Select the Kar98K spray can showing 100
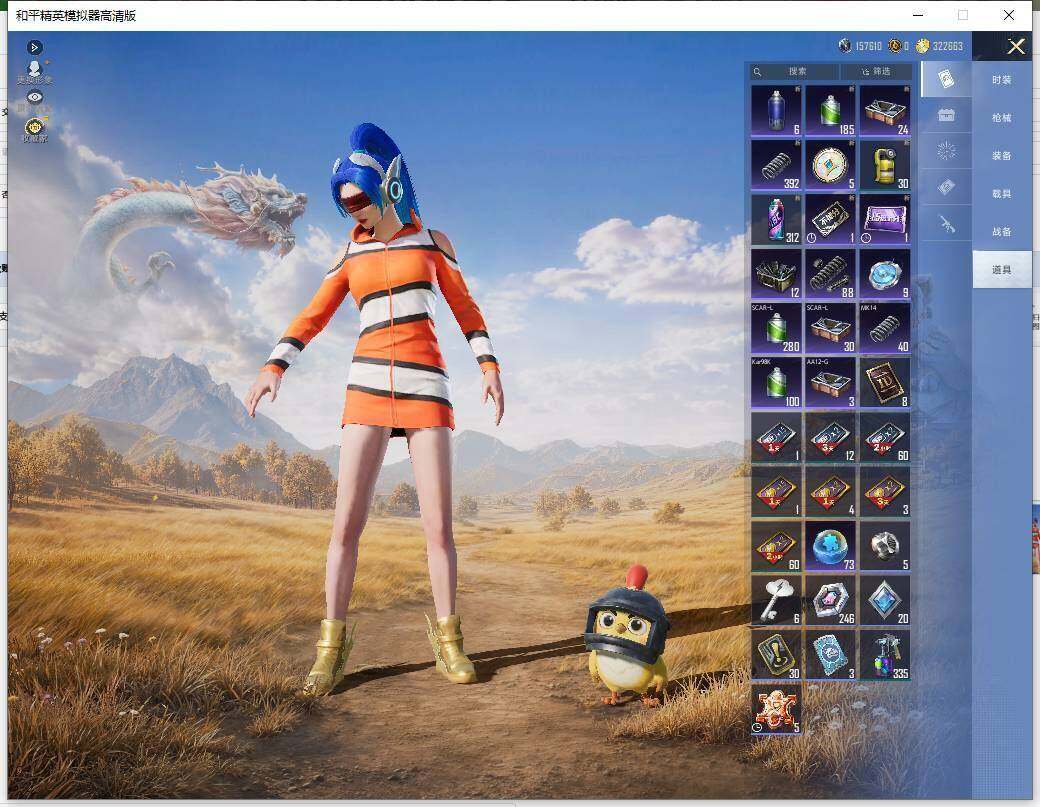The image size is (1040, 807). (x=776, y=382)
